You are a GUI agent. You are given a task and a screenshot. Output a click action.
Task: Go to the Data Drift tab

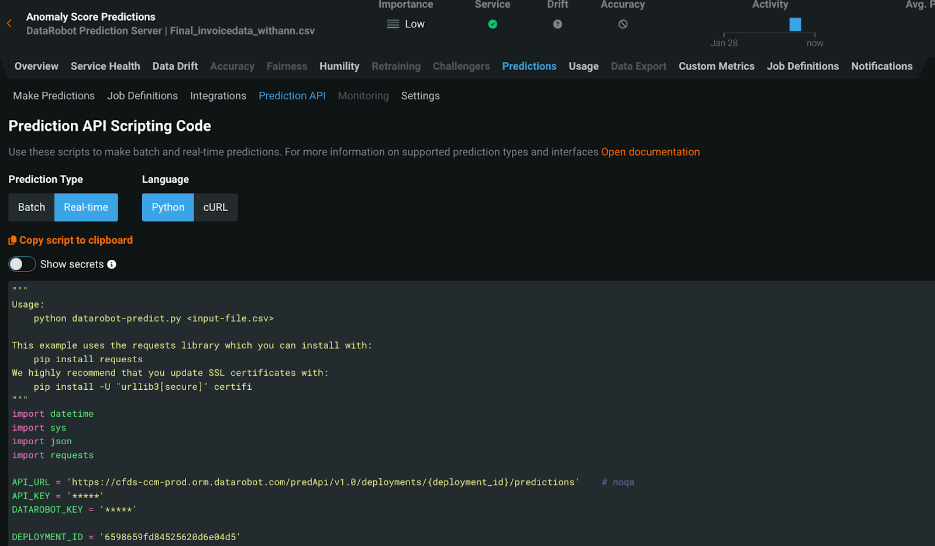(x=175, y=66)
